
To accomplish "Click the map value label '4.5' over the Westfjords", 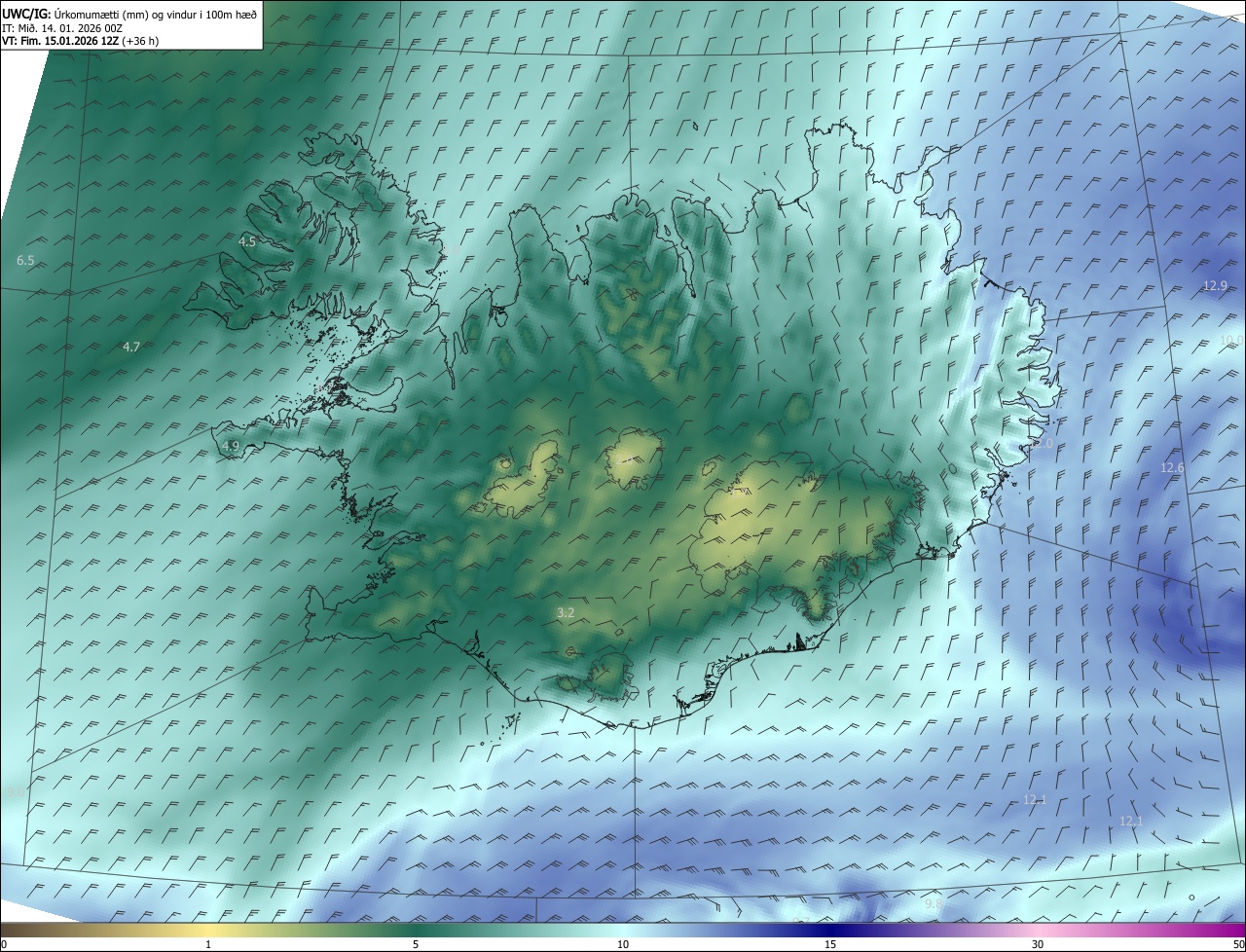I will coord(247,241).
